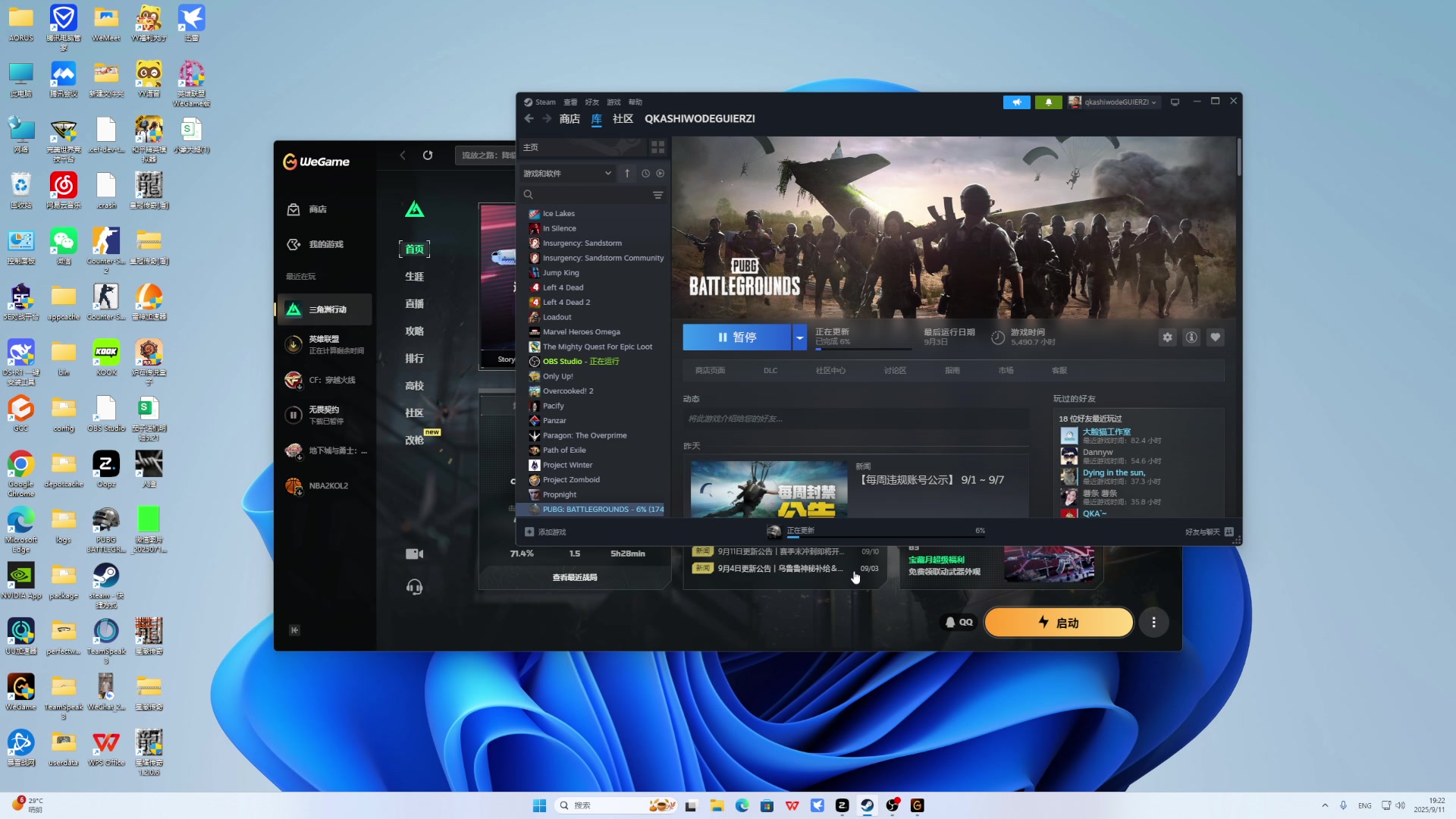Open PUBG 社区中心 tab

[x=830, y=371]
